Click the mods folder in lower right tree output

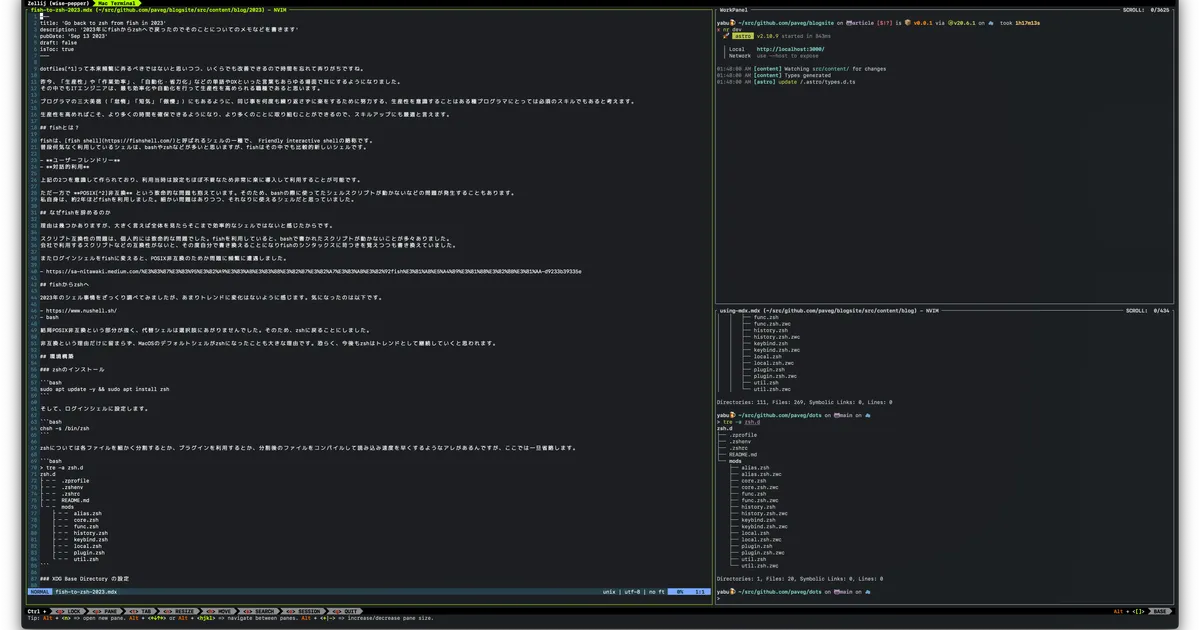click(x=736, y=461)
